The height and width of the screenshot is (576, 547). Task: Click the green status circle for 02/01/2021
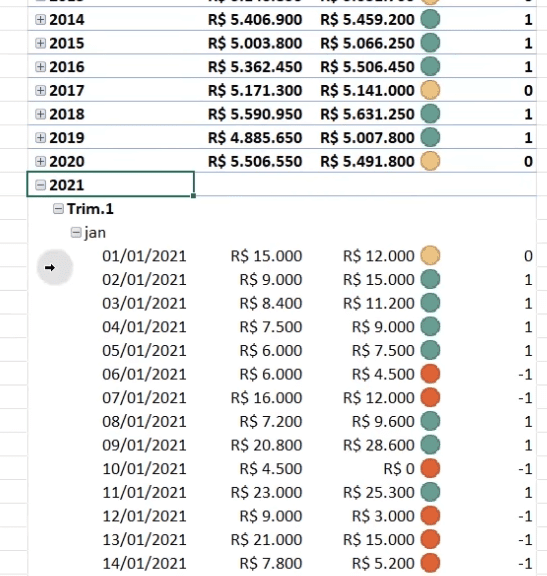[430, 279]
